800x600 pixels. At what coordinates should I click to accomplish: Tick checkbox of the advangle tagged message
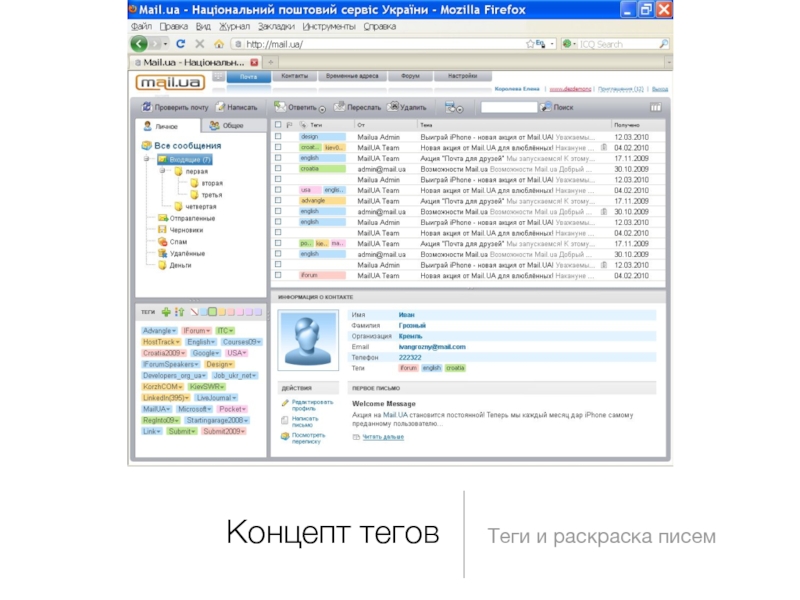[278, 201]
